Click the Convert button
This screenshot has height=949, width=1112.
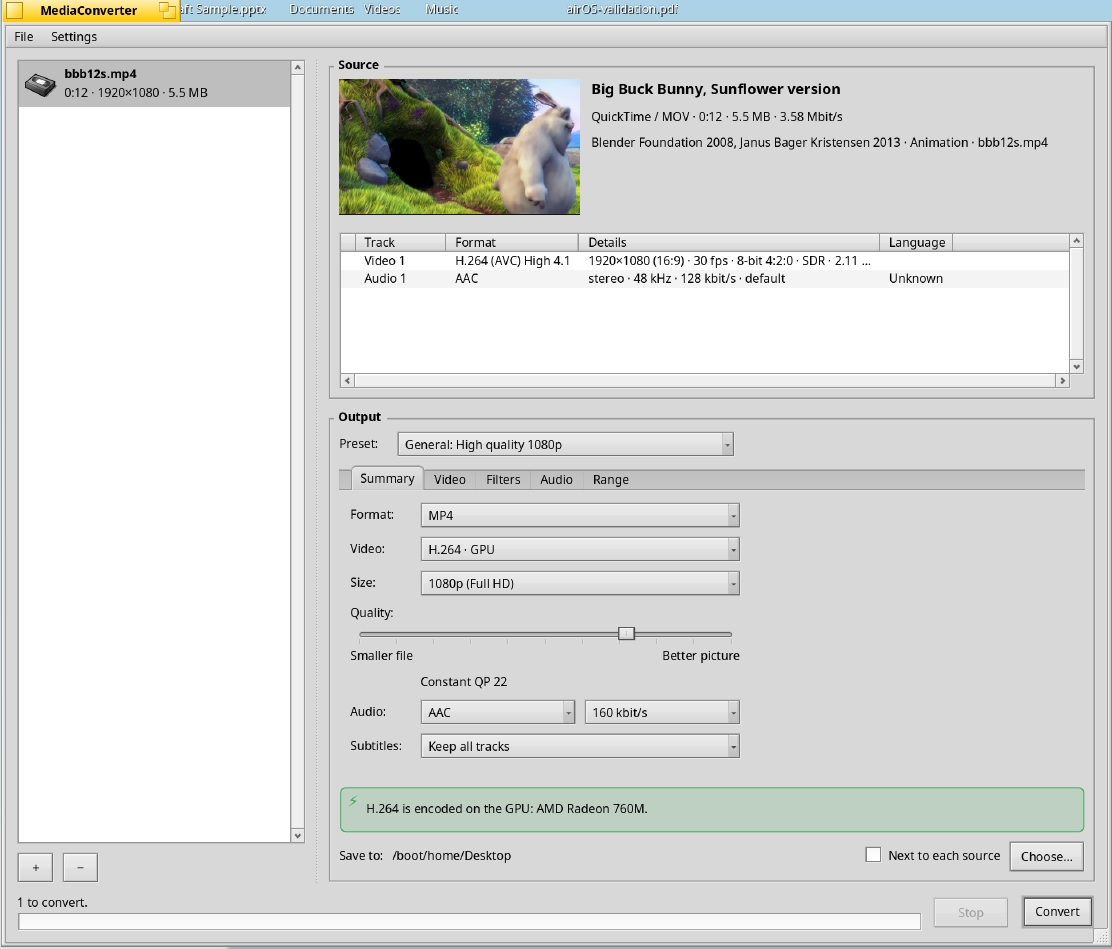pos(1057,911)
